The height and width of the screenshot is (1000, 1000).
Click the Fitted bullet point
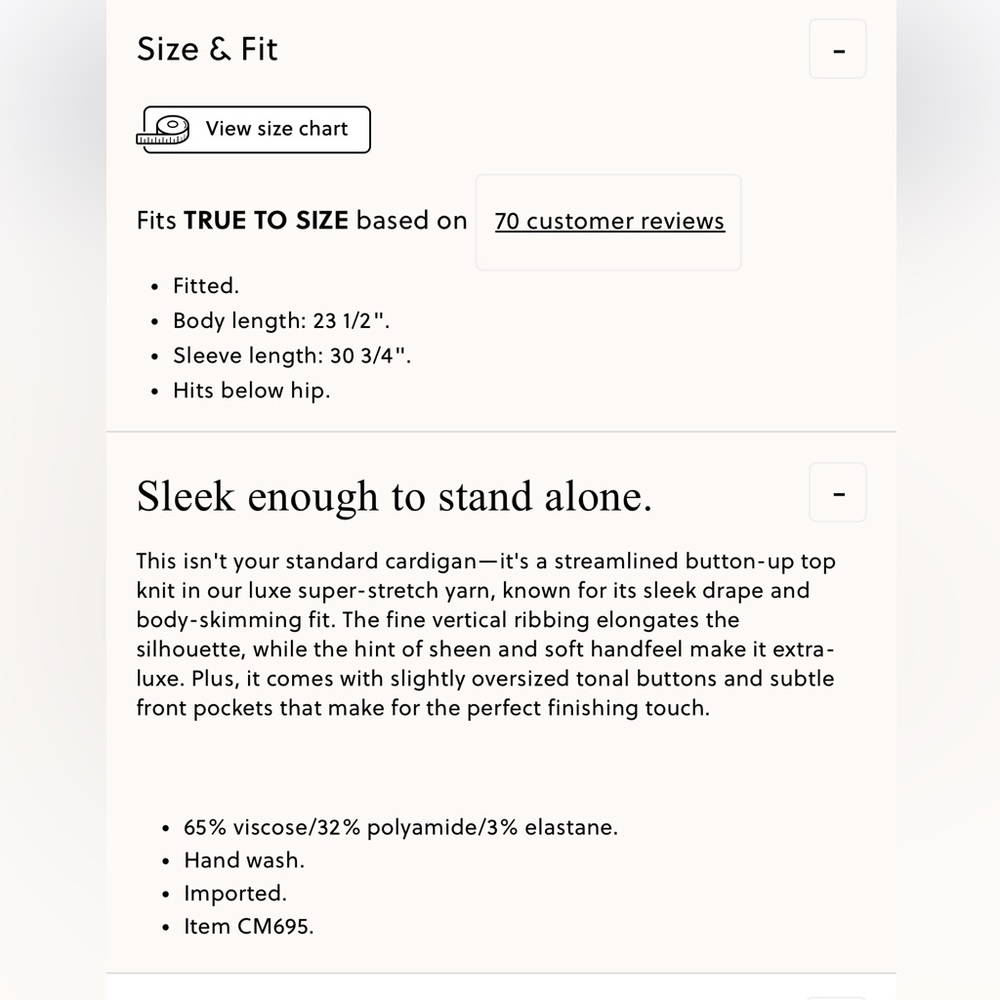206,286
